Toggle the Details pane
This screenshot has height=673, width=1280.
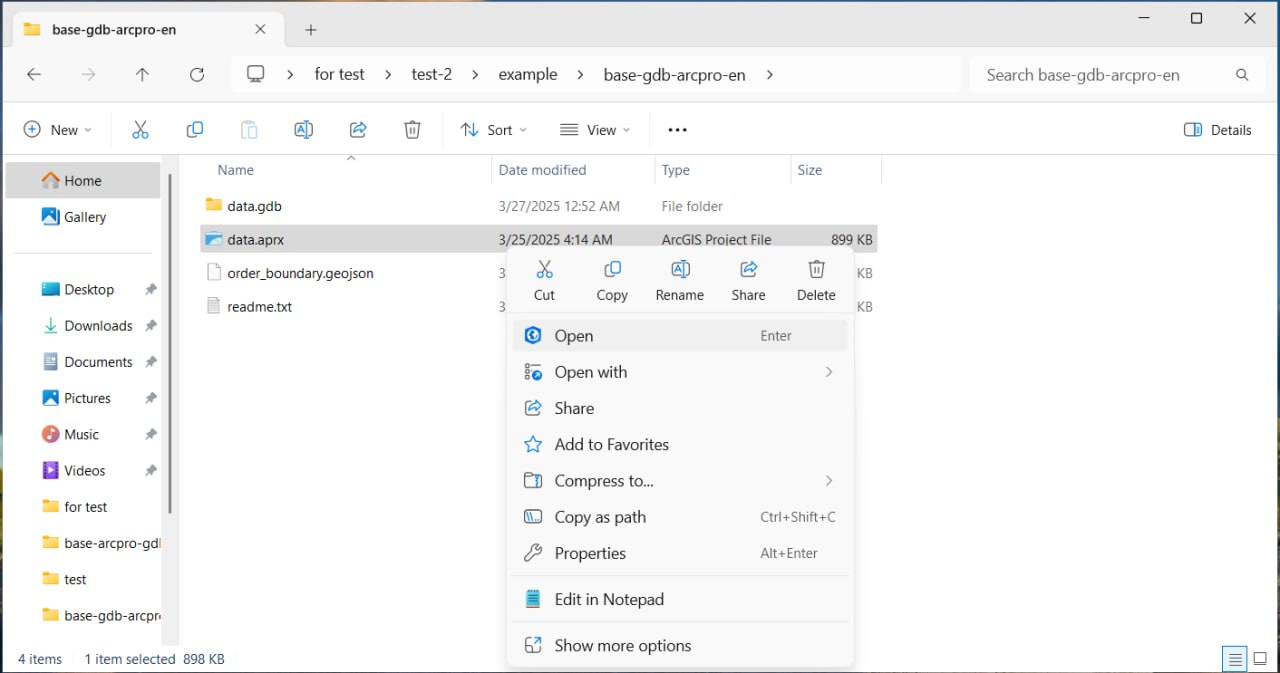click(x=1217, y=130)
